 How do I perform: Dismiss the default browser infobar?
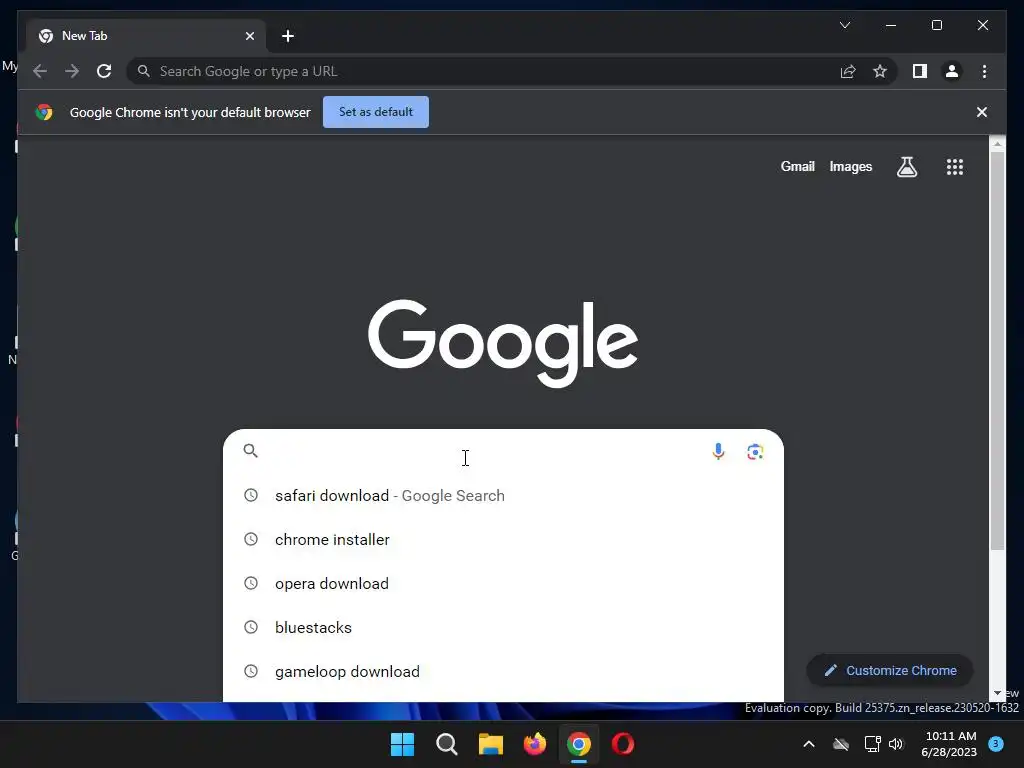point(981,112)
